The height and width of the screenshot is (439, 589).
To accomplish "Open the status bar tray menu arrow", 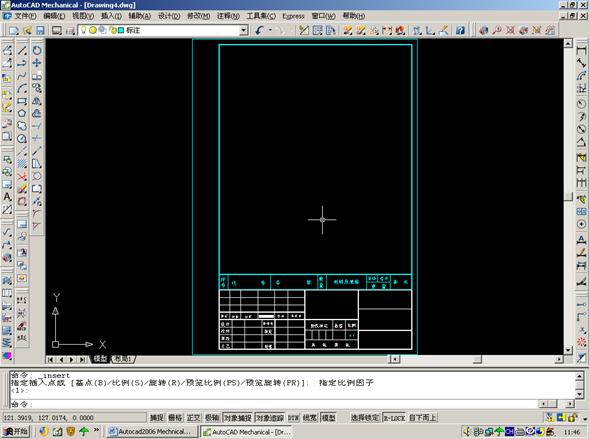I will [584, 418].
